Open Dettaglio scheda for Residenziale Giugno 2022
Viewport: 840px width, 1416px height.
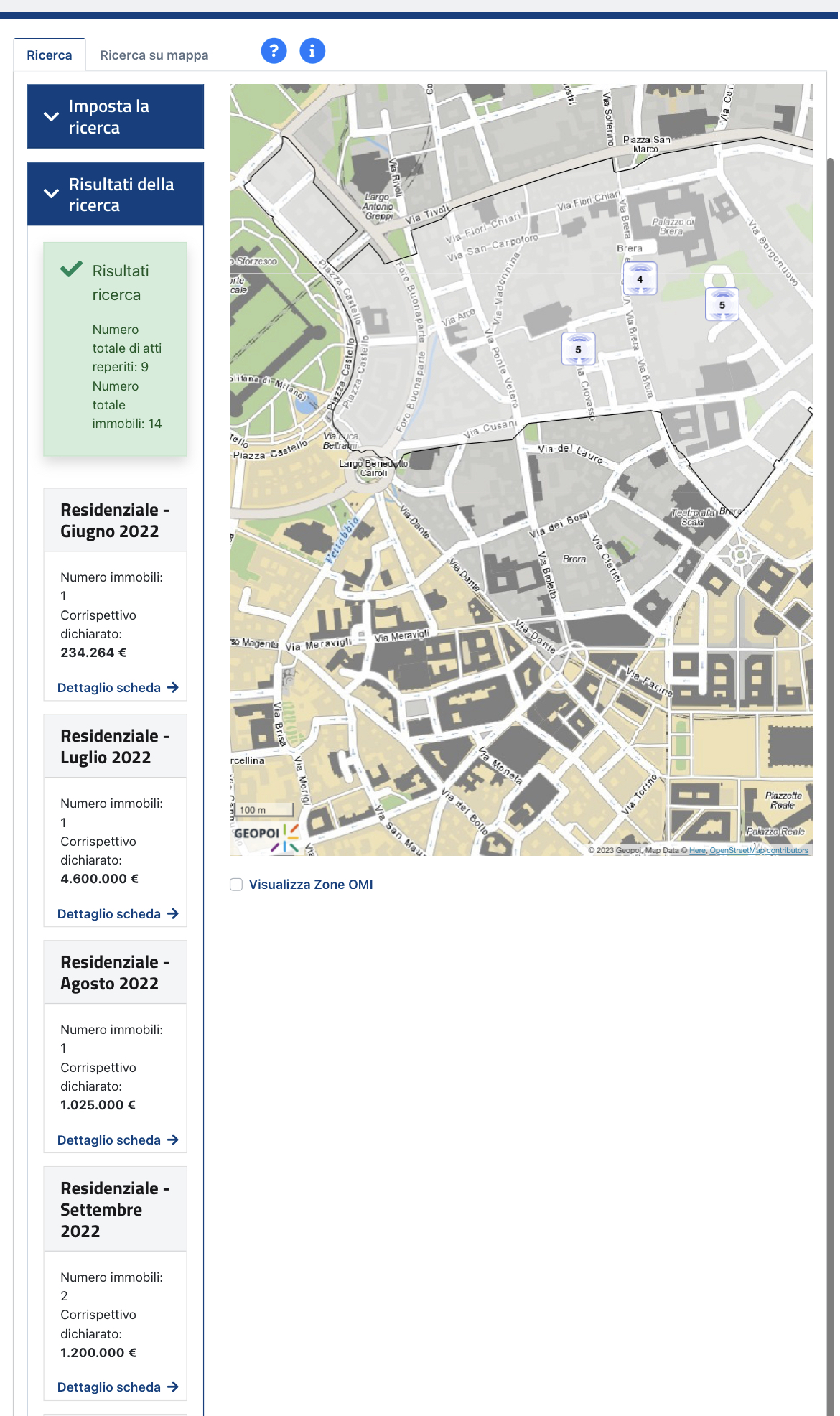(x=118, y=688)
